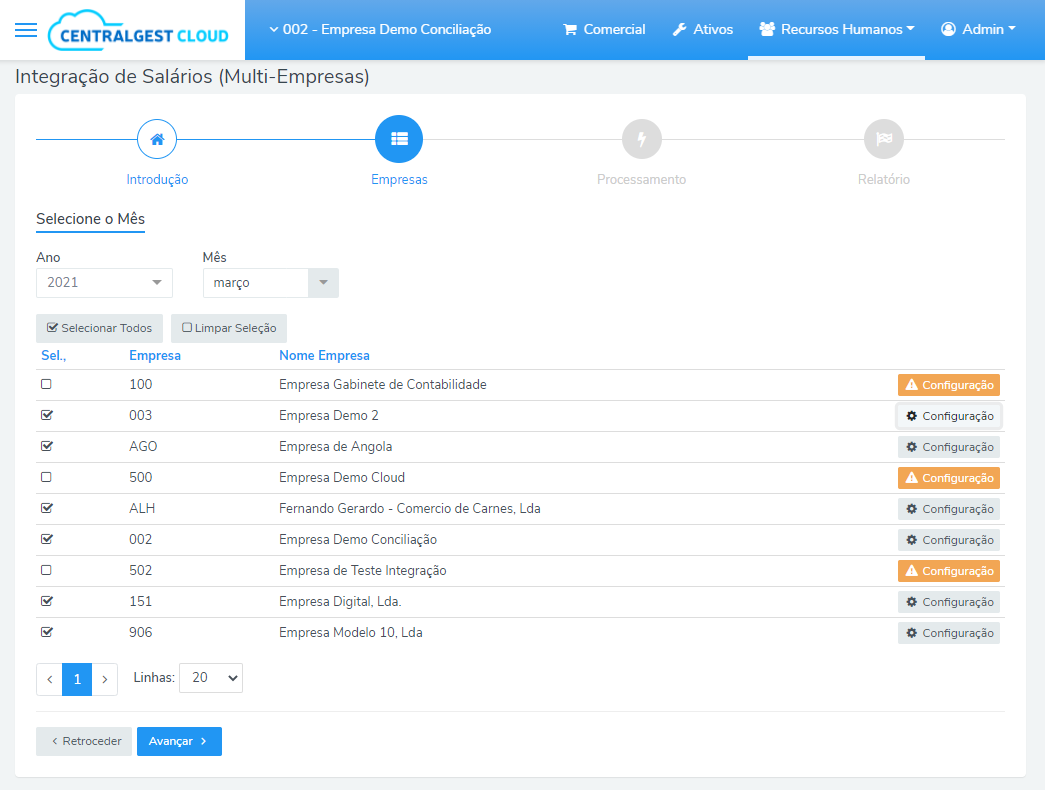Click the Processamento step label
Screen dimensions: 1045x790
click(641, 179)
